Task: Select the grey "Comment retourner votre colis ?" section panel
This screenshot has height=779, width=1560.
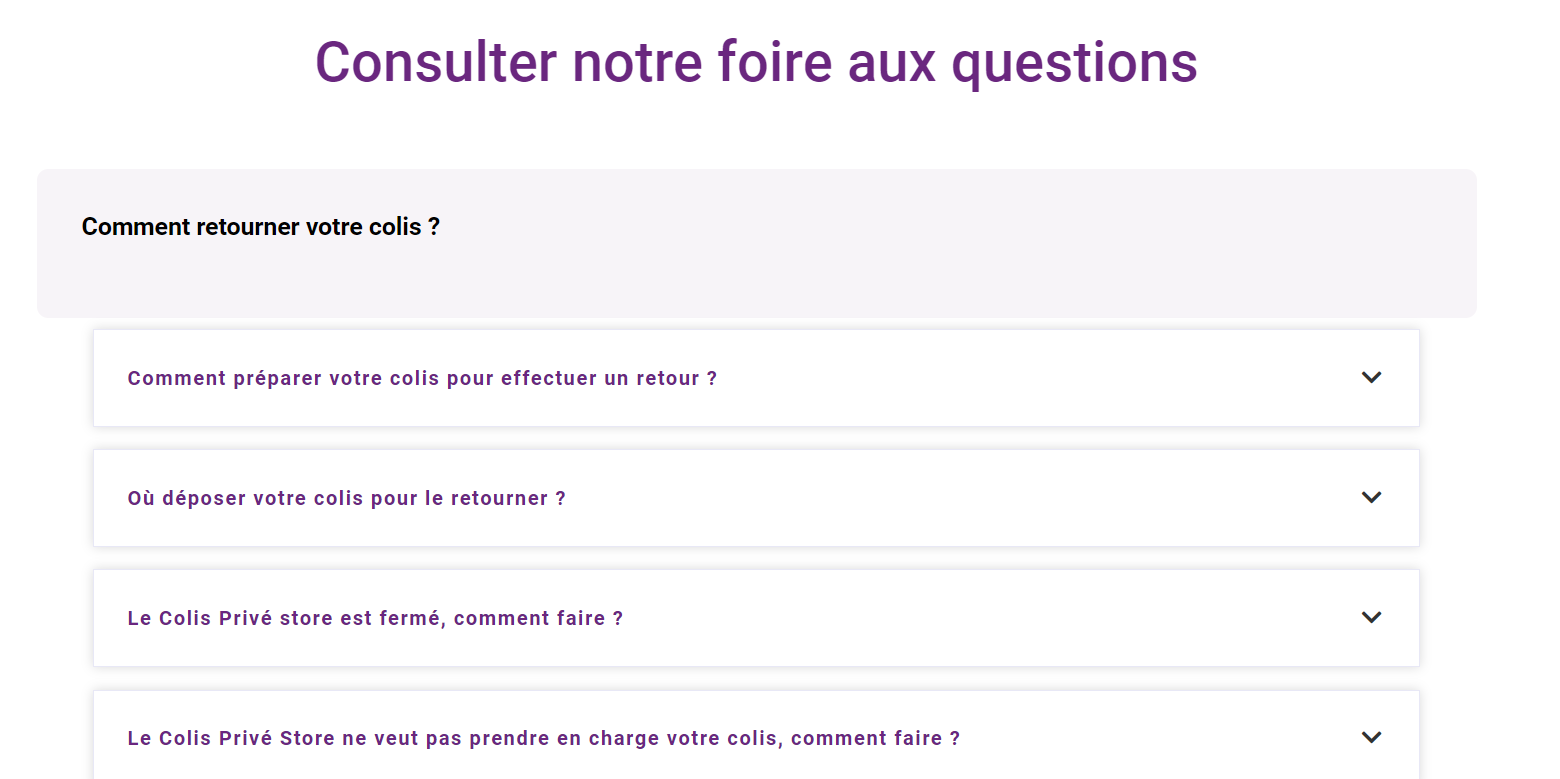Action: click(756, 243)
